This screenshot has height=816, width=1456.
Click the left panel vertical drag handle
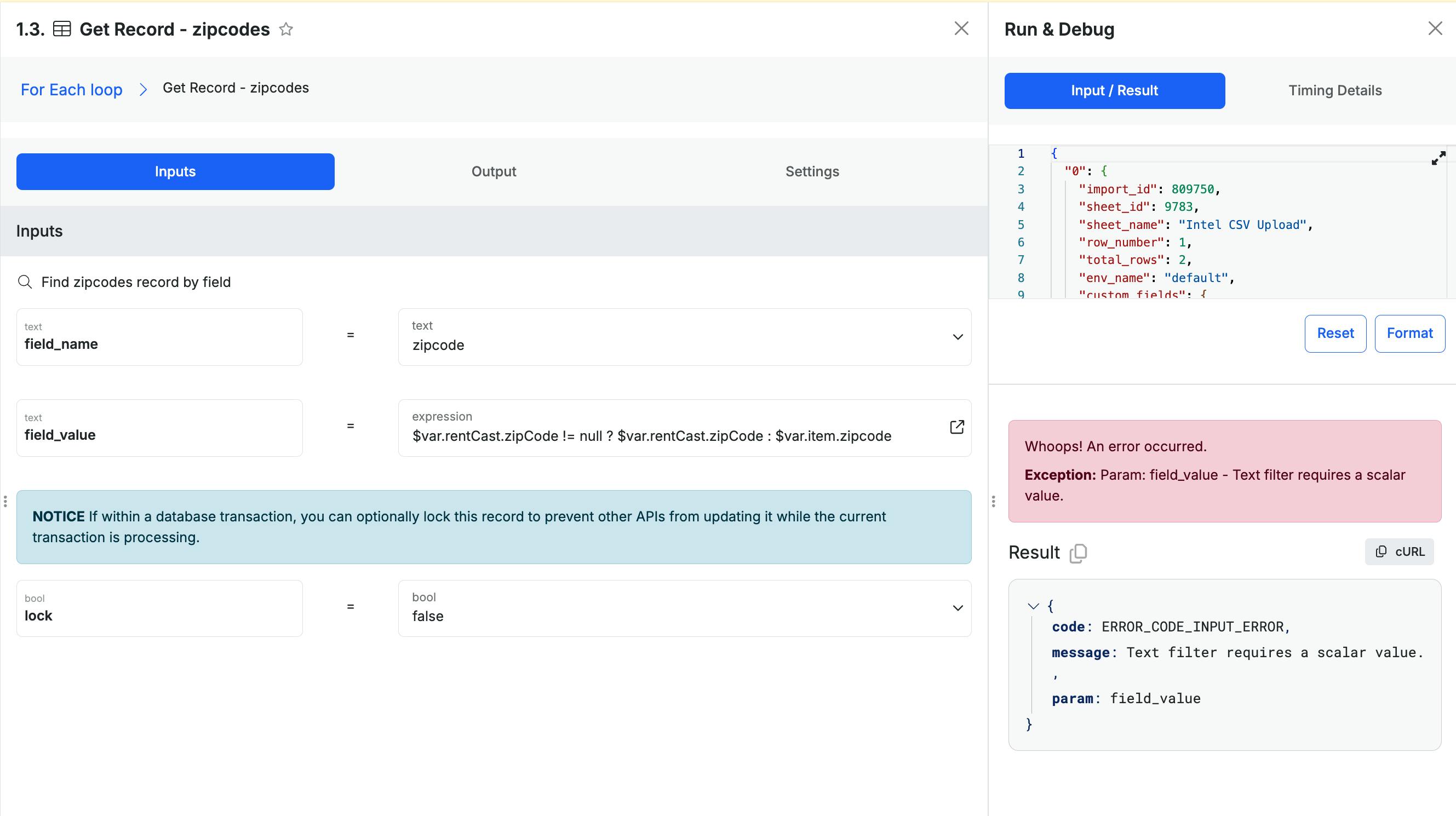(x=5, y=501)
